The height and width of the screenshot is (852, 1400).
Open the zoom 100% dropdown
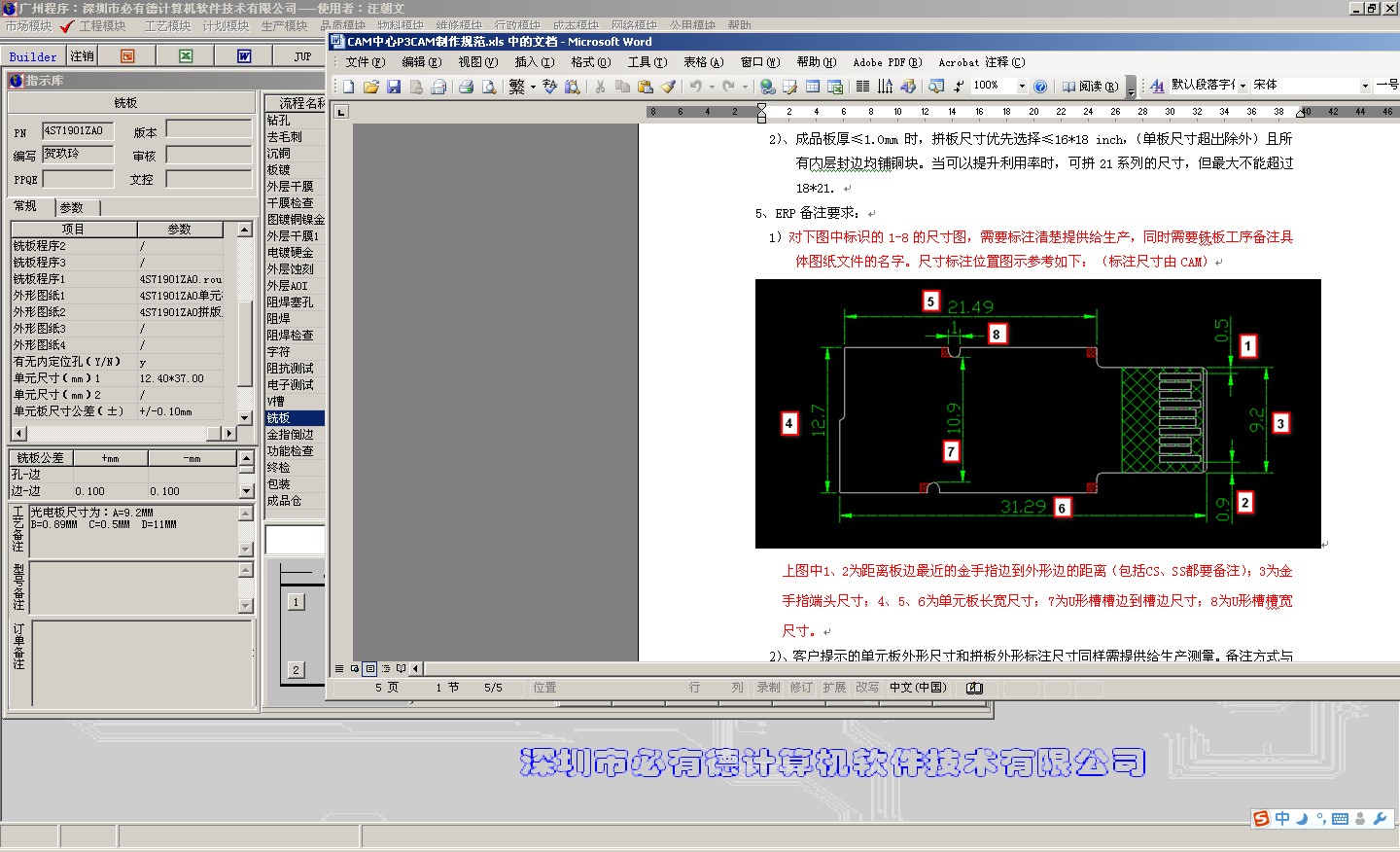tap(1022, 87)
